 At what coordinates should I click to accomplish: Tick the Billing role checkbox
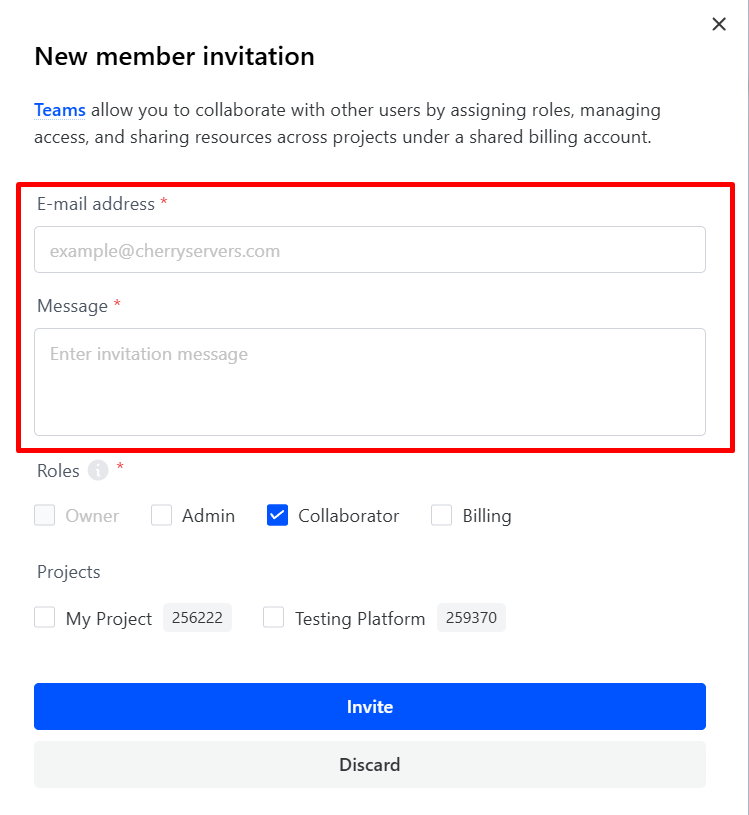click(442, 516)
